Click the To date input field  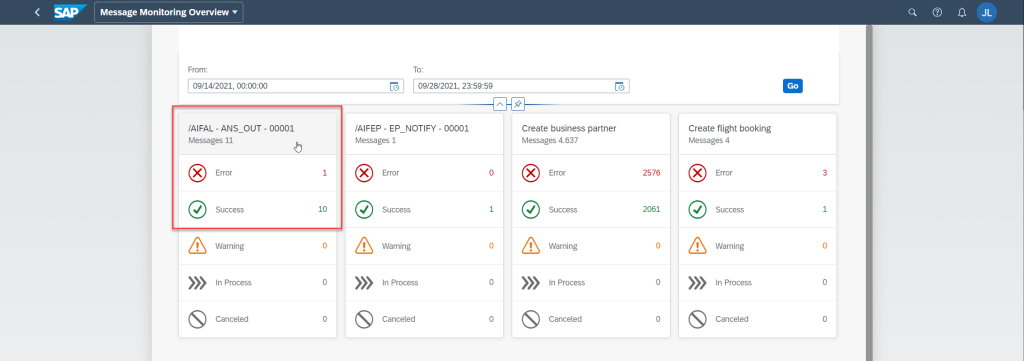[521, 86]
